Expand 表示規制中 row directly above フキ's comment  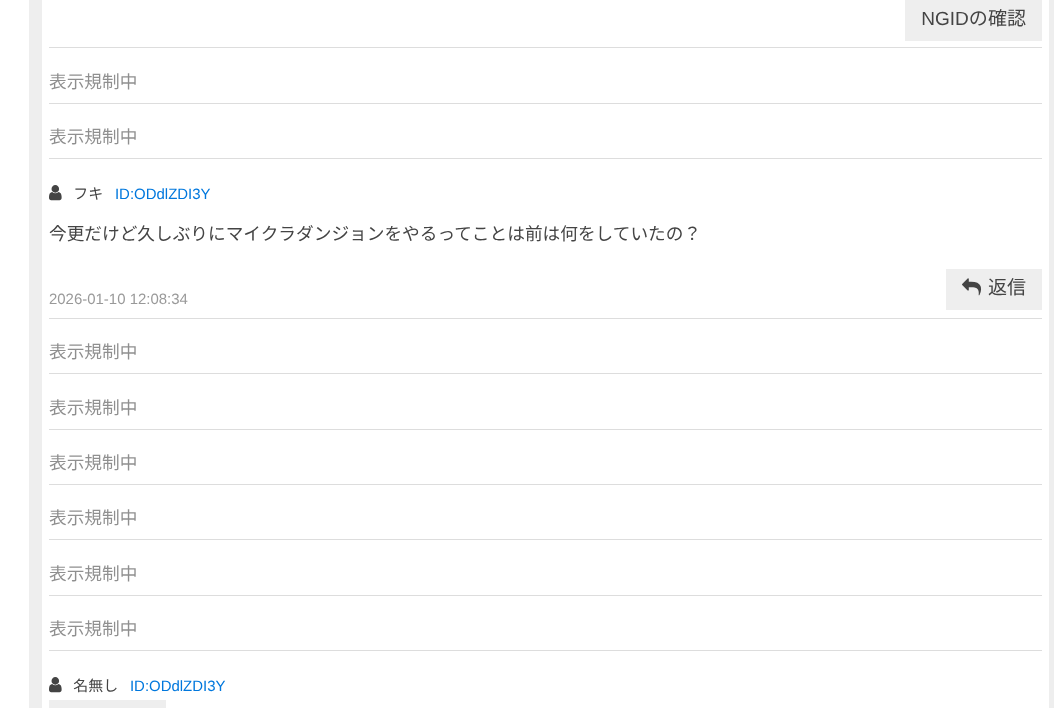(93, 137)
